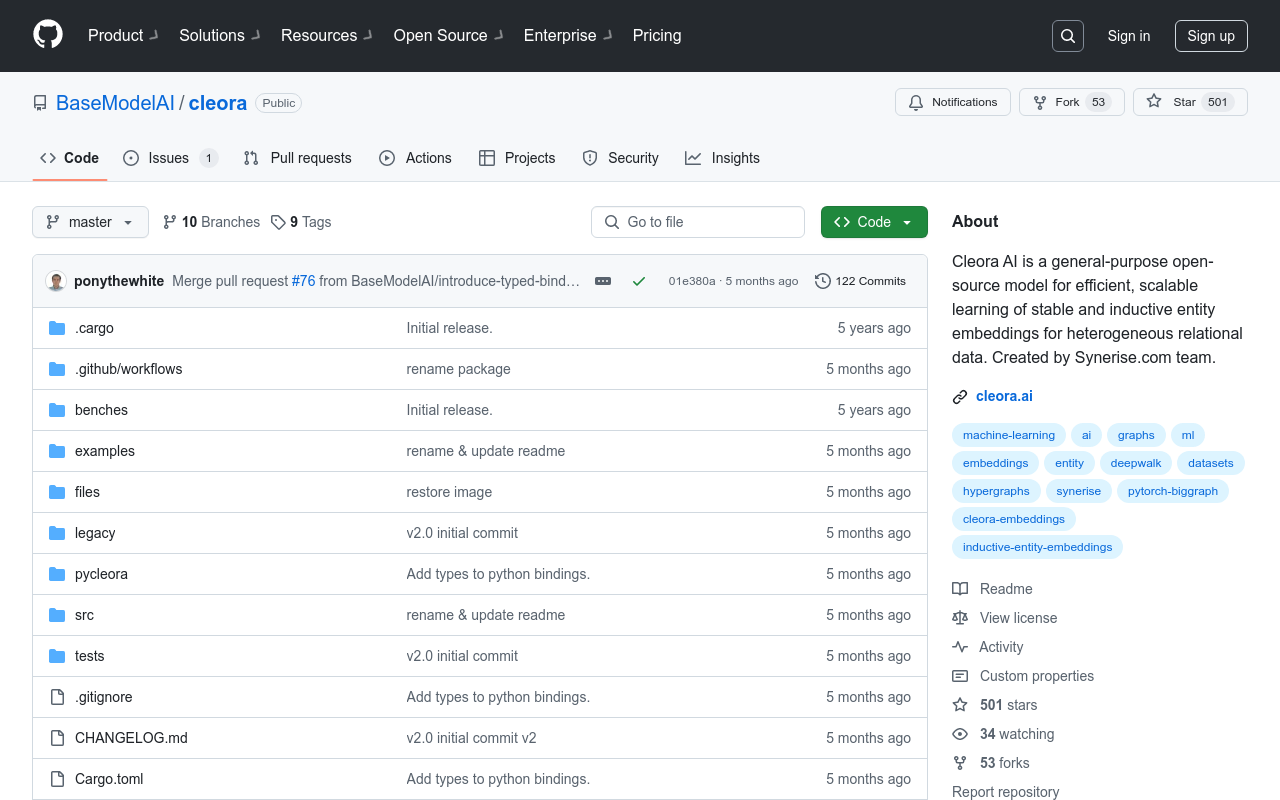The height and width of the screenshot is (800, 1280).
Task: Click the license scale icon
Action: pyautogui.click(x=960, y=618)
